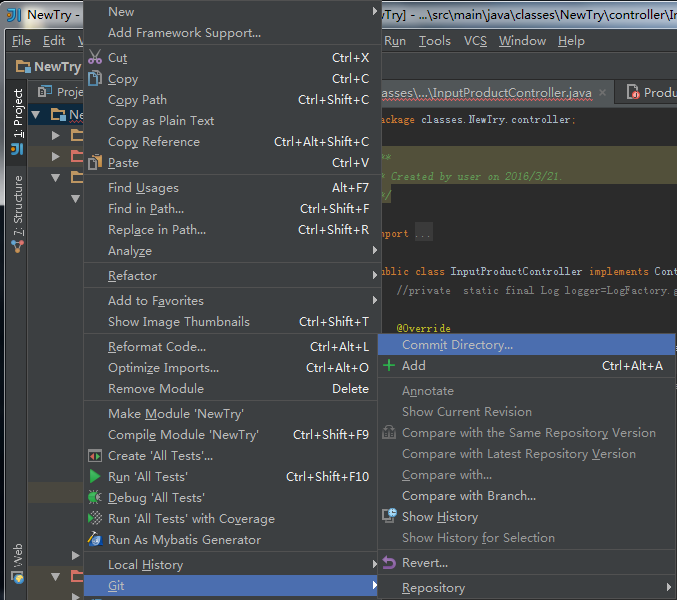The width and height of the screenshot is (677, 600).
Task: Select Commit Directory... from Git submenu
Action: (x=457, y=345)
